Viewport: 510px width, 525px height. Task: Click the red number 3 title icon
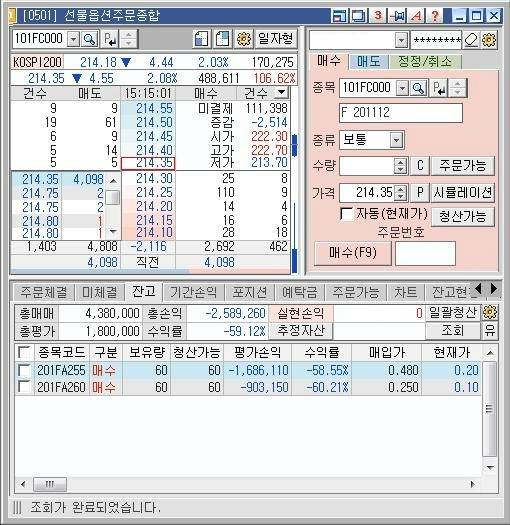pyautogui.click(x=378, y=15)
